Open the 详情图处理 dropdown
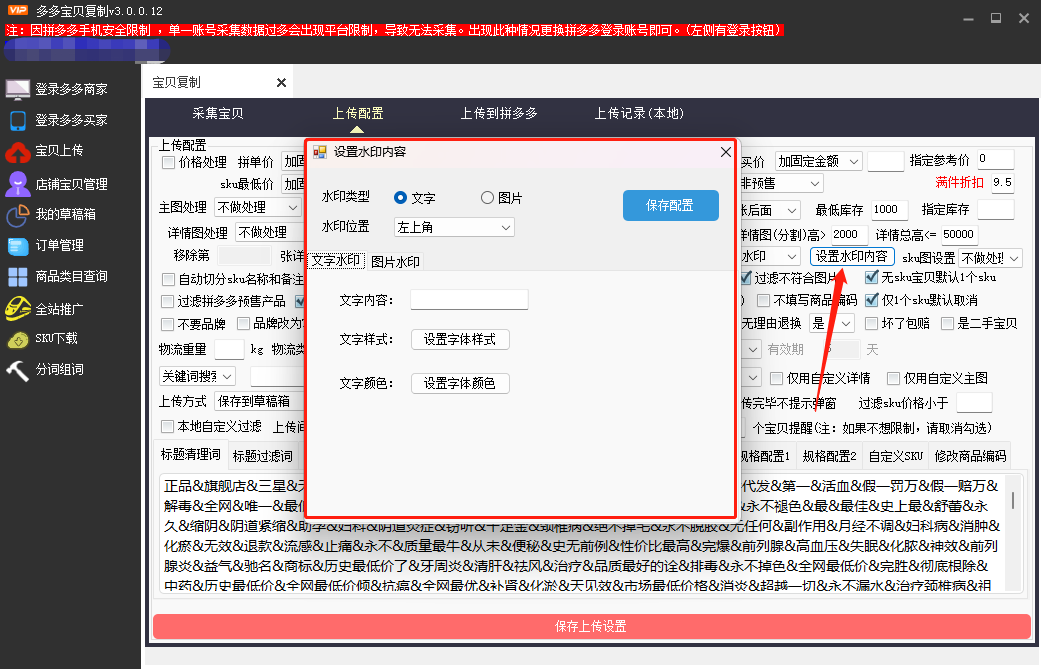This screenshot has width=1041, height=669. (270, 233)
